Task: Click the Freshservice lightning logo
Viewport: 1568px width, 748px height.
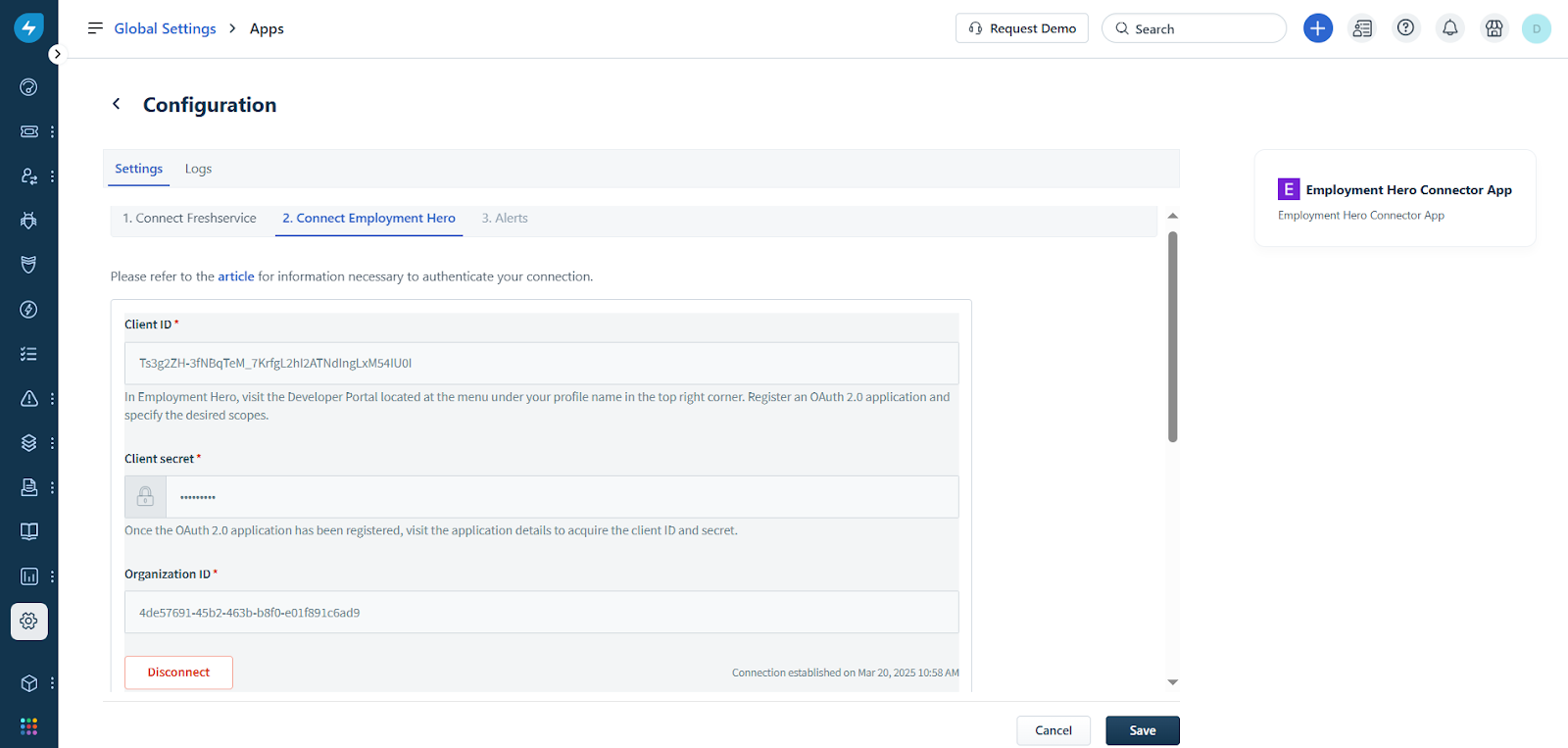Action: 28,27
